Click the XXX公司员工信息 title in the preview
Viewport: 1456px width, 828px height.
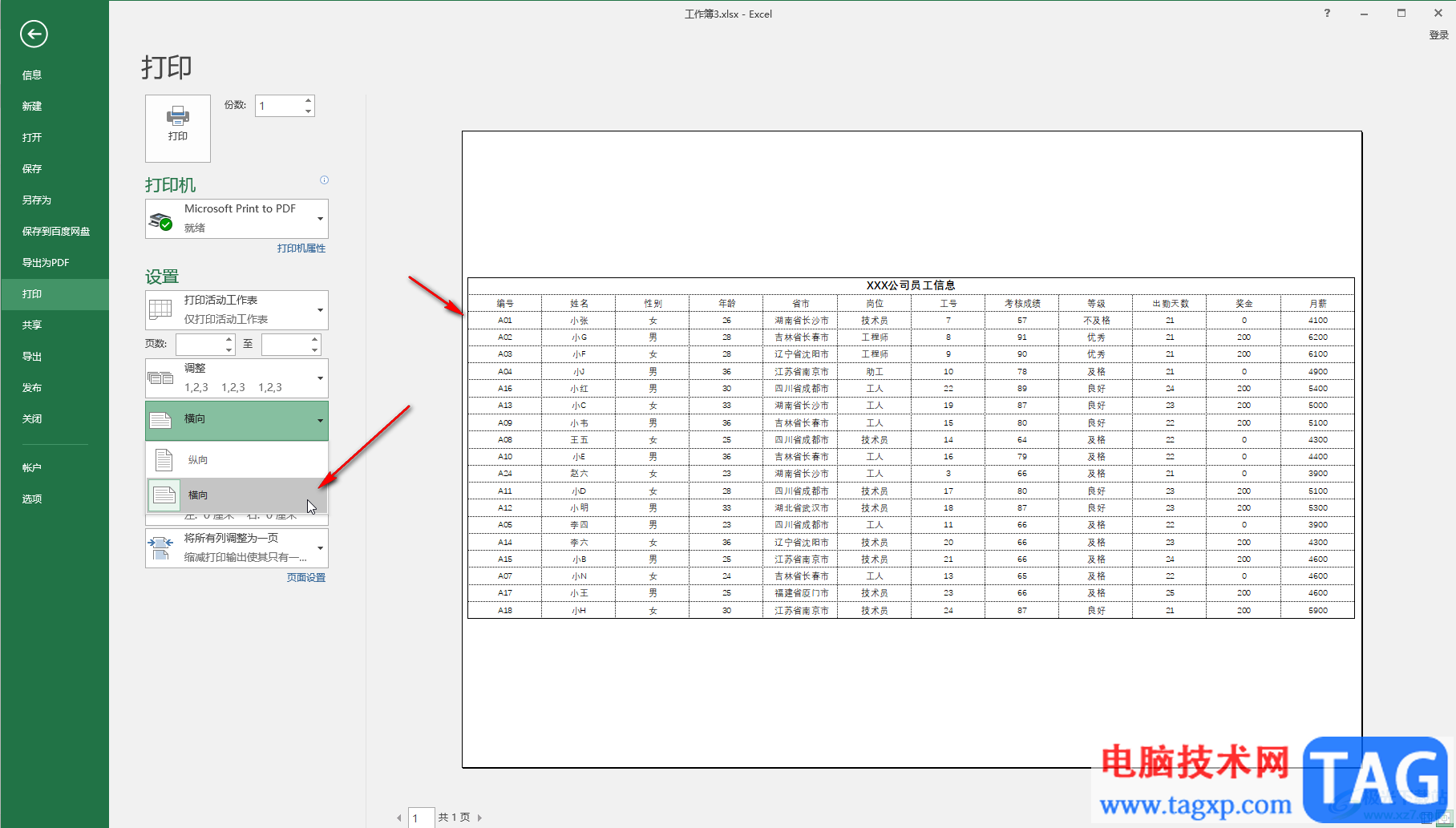[911, 285]
